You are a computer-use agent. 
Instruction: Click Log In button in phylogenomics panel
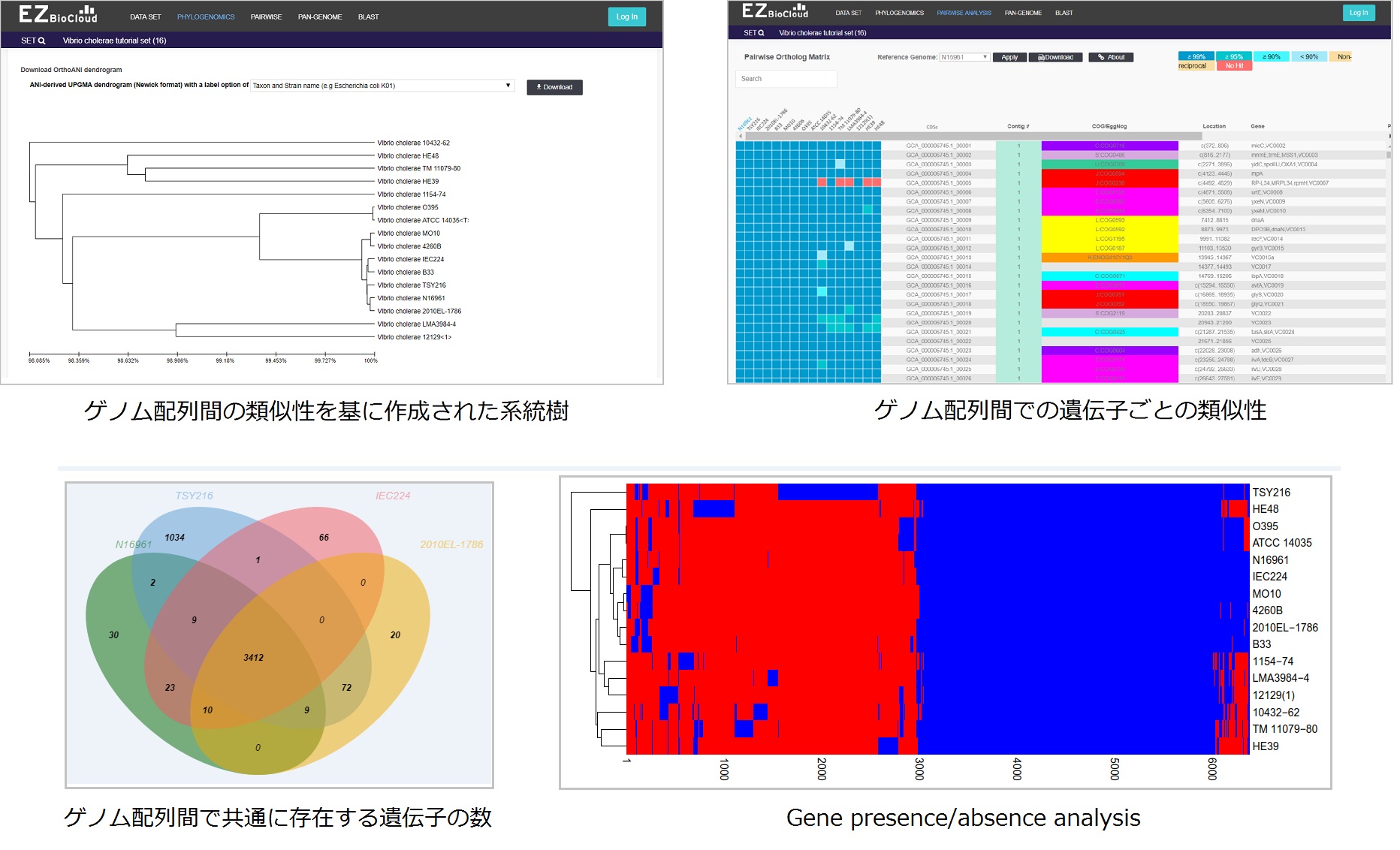[626, 17]
